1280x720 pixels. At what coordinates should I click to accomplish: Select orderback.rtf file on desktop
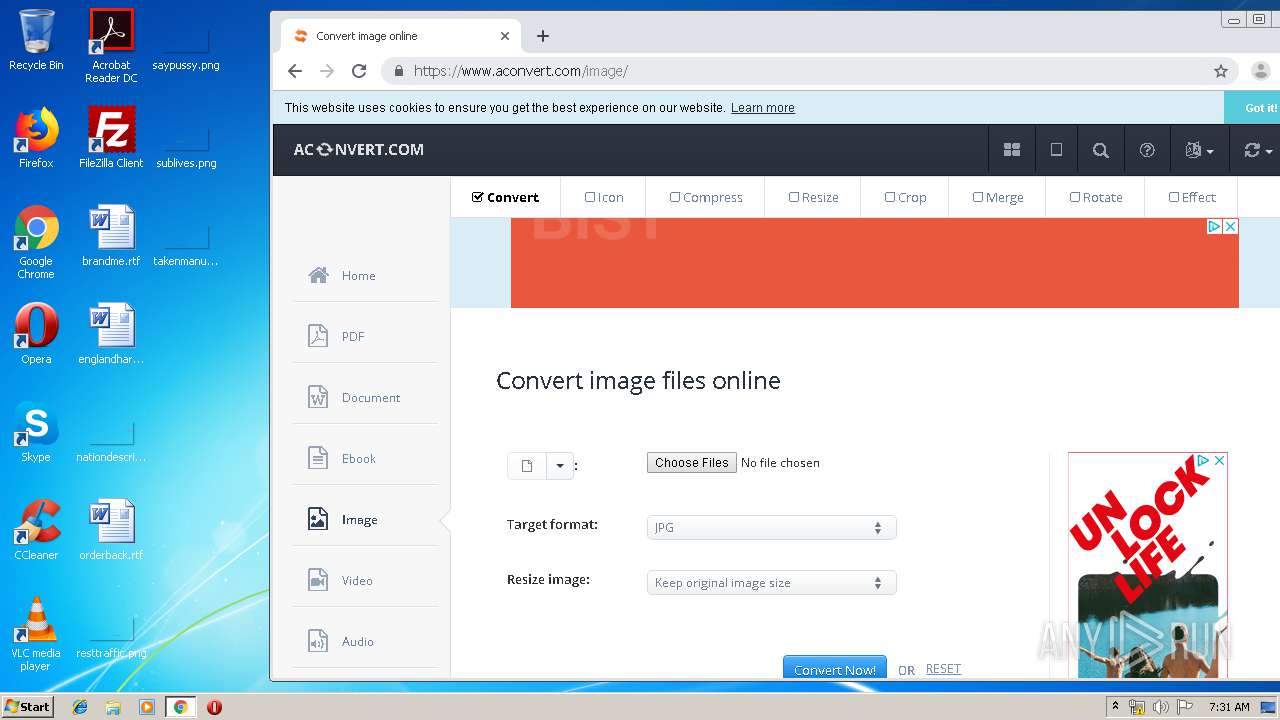point(111,530)
